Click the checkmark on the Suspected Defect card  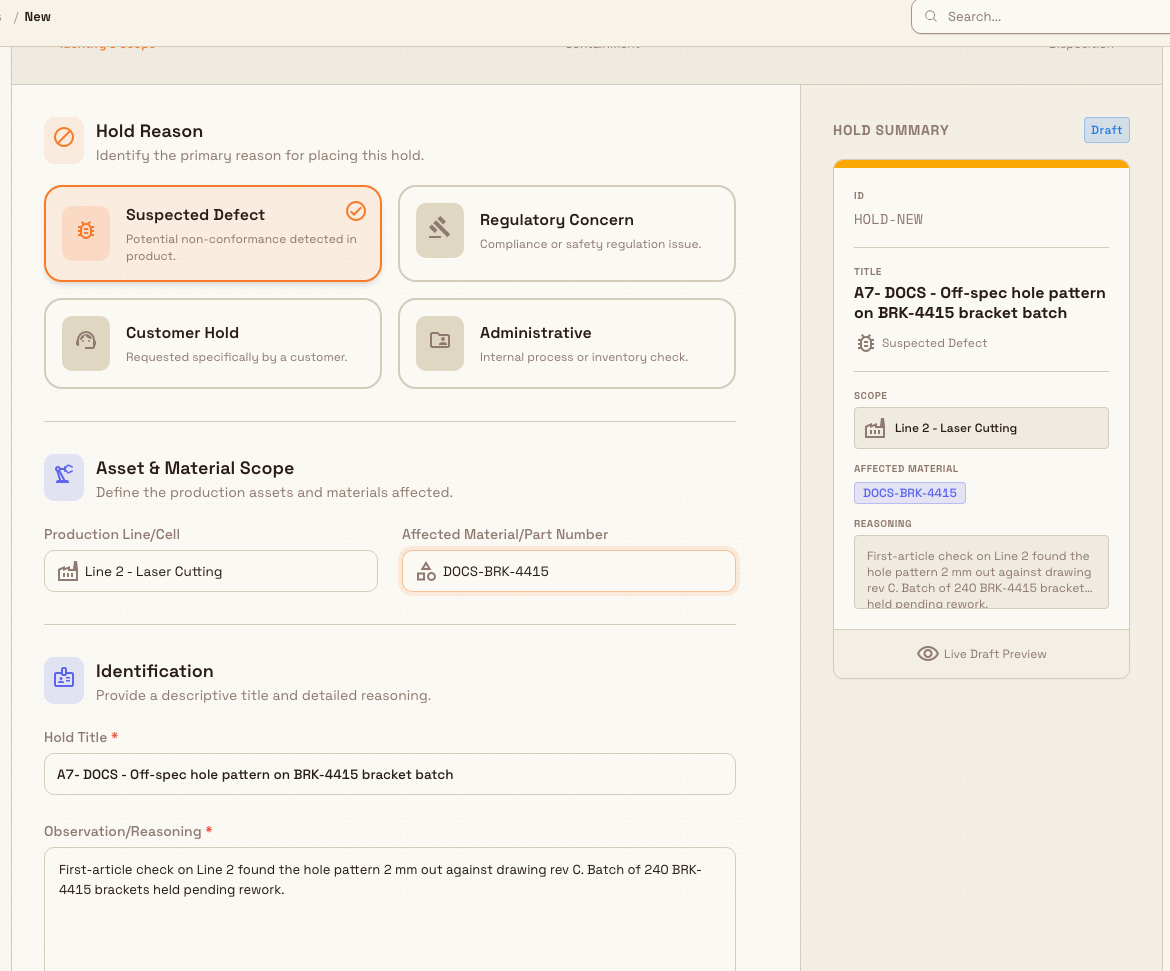coord(356,211)
